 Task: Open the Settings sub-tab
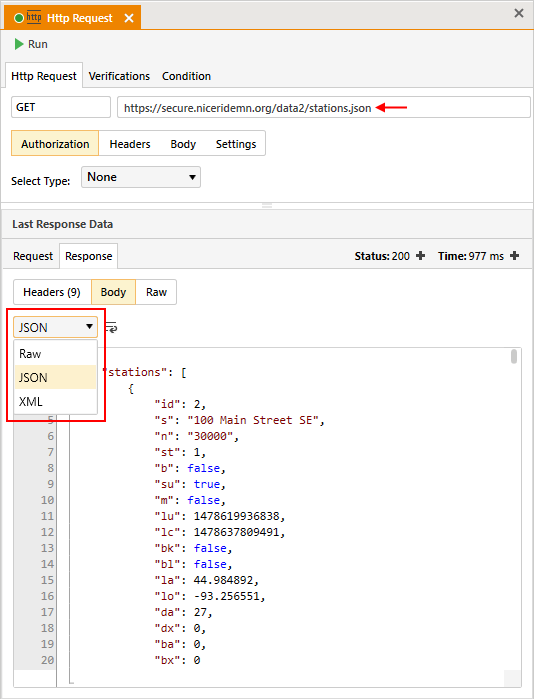(236, 144)
